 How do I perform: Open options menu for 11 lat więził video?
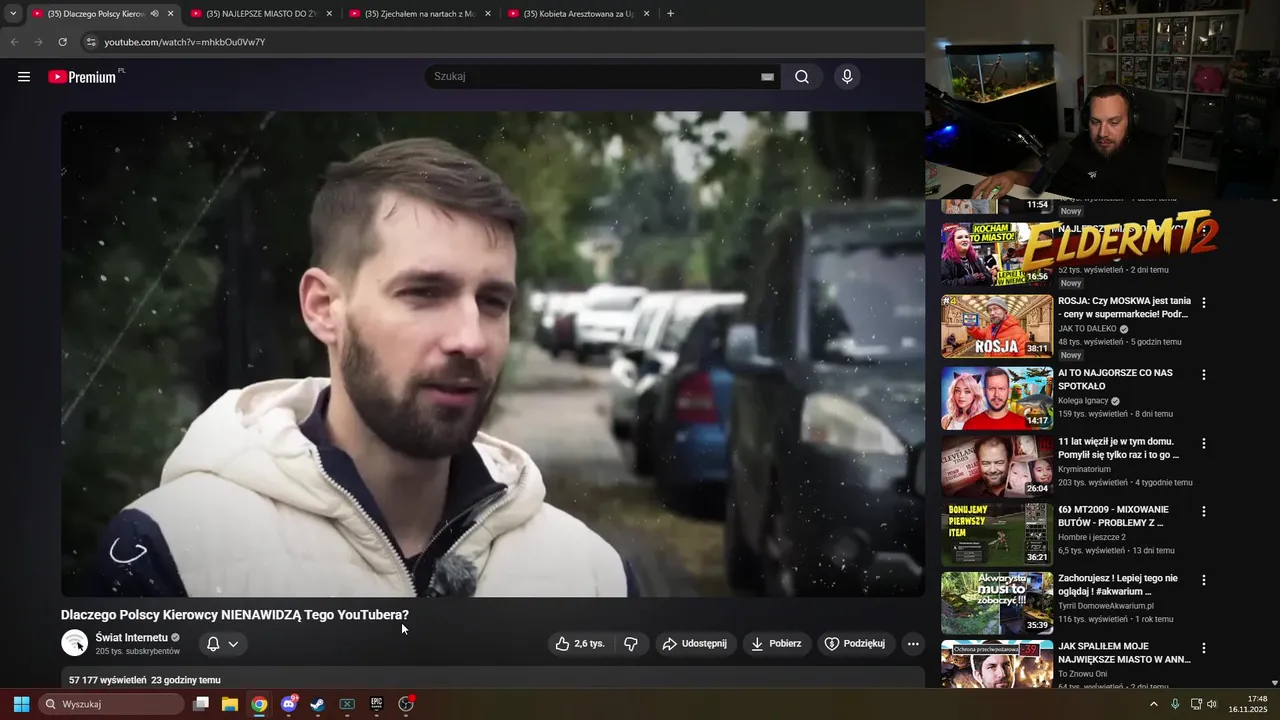pyautogui.click(x=1204, y=443)
